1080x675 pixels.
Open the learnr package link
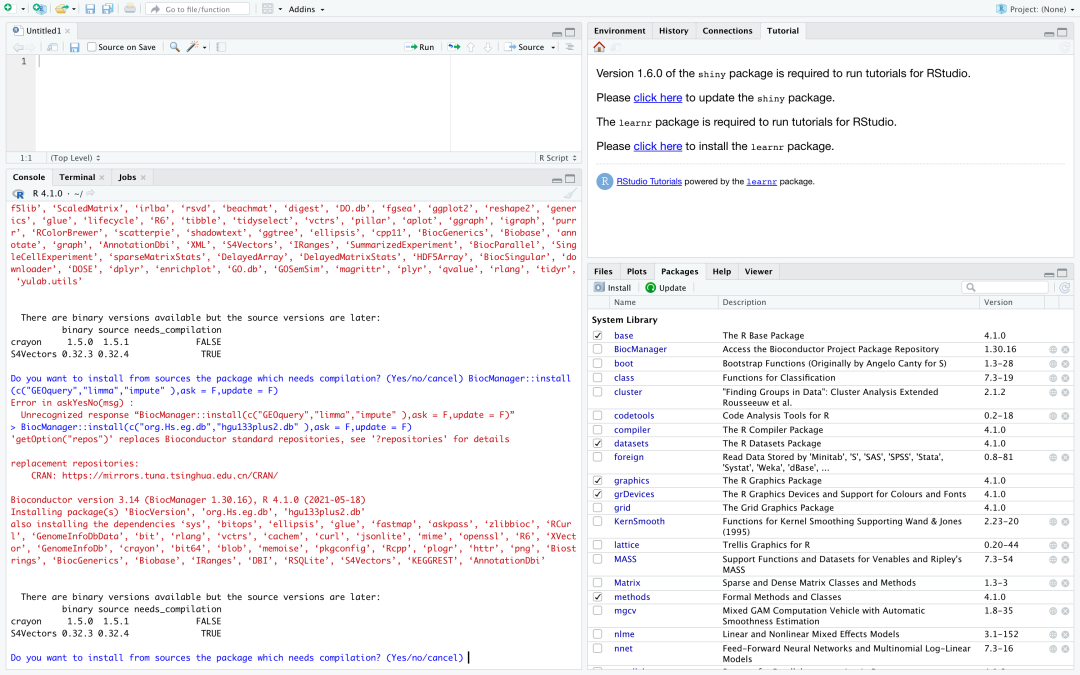761,182
